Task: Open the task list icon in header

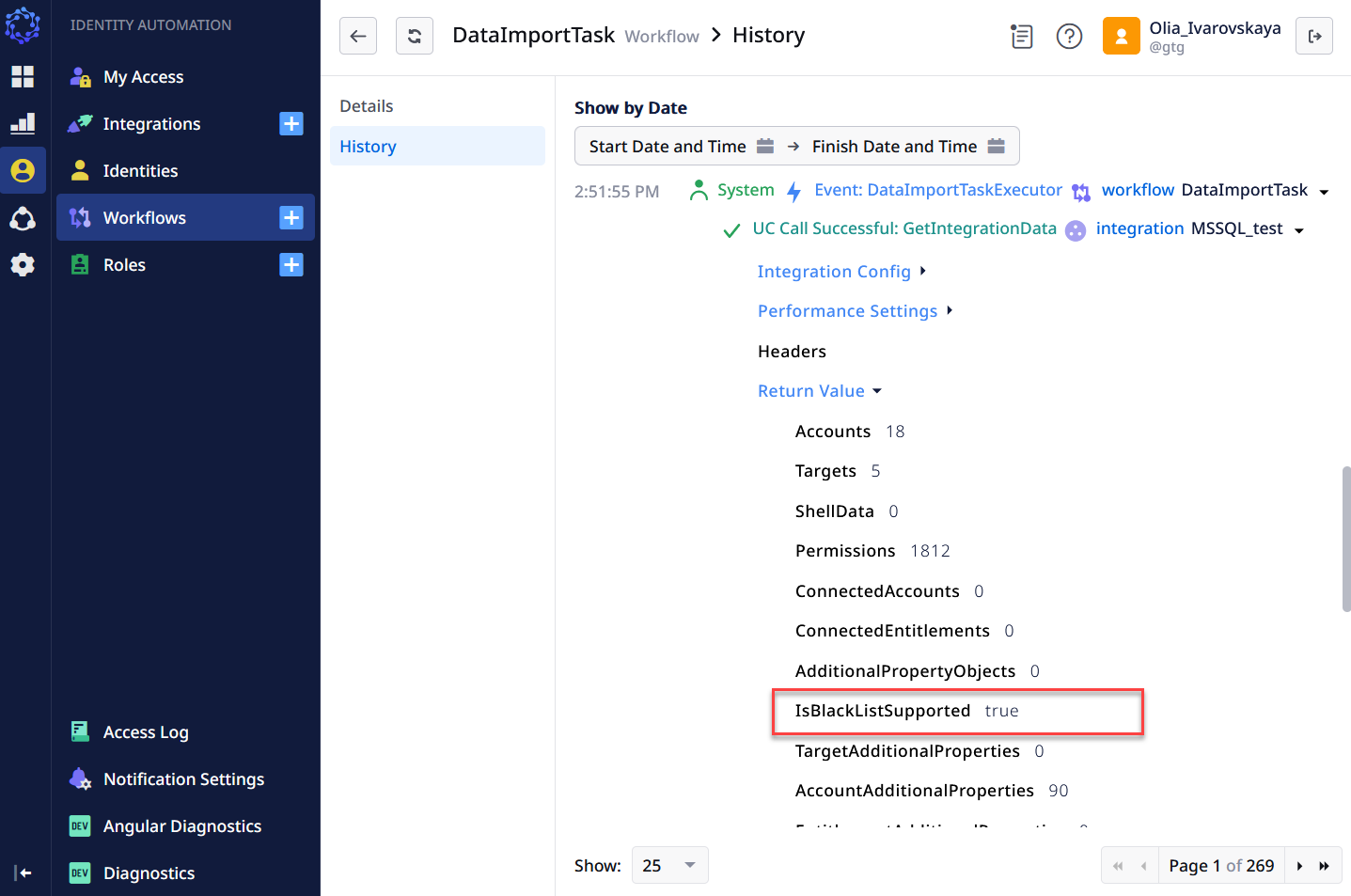Action: [1022, 37]
